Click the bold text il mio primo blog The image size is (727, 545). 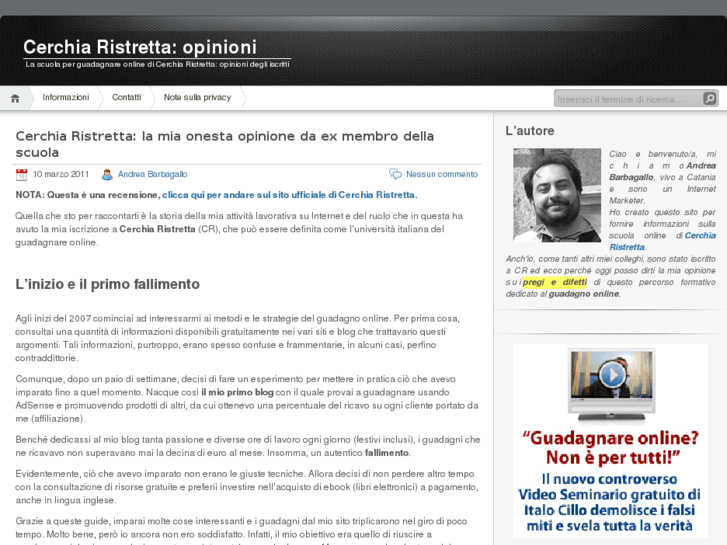(x=237, y=392)
